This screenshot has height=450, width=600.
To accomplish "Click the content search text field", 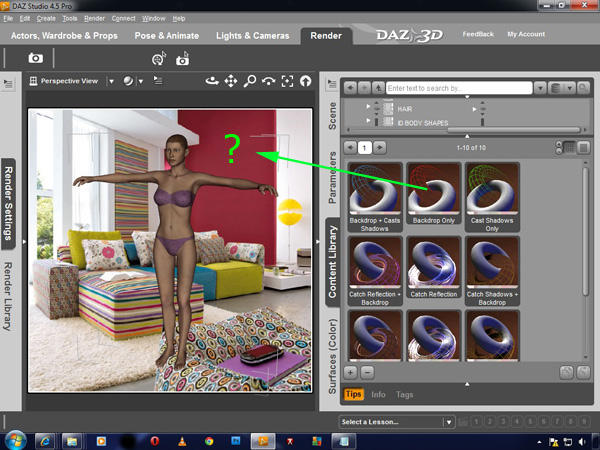I will pyautogui.click(x=459, y=88).
